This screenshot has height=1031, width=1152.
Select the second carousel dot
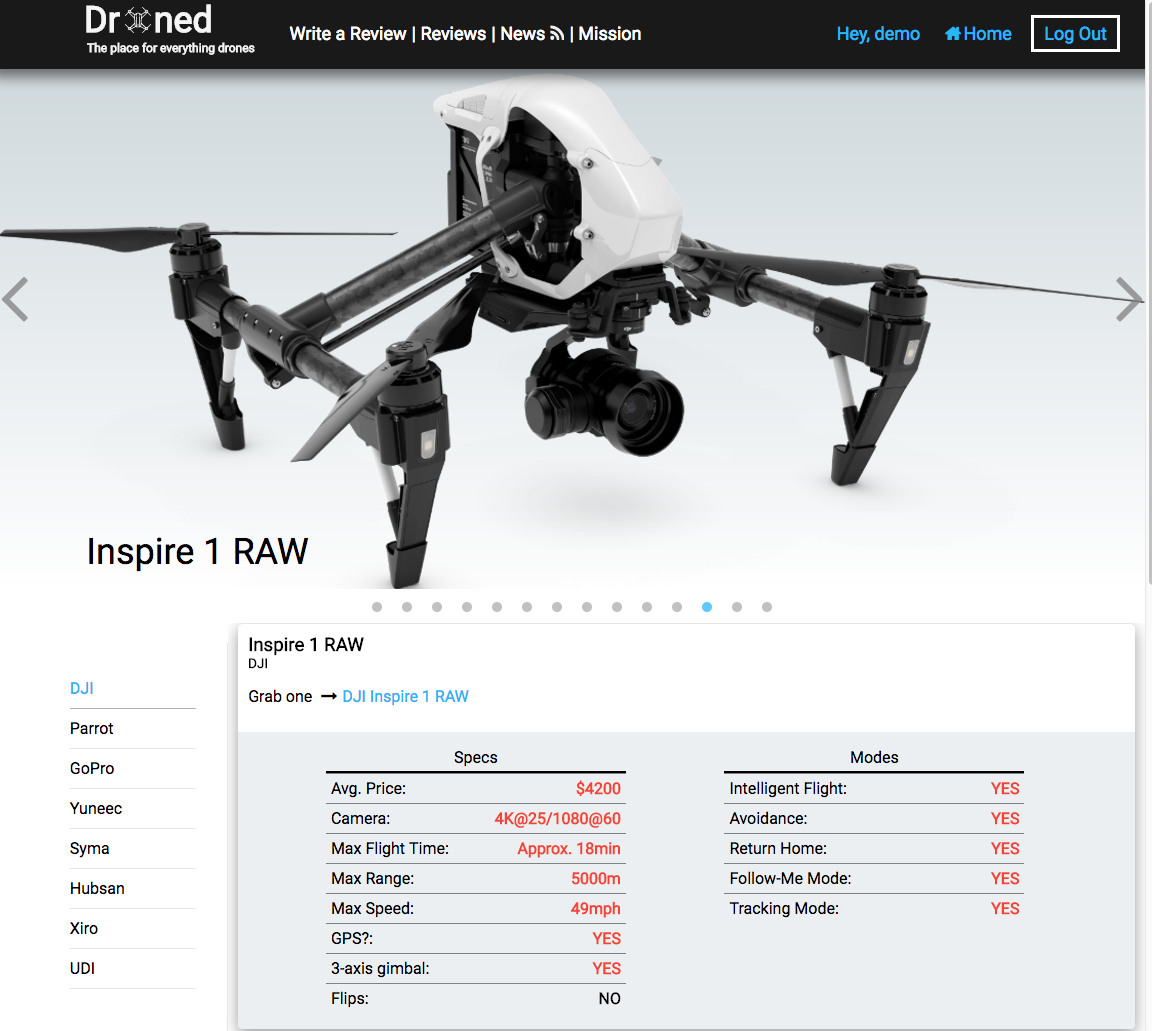407,607
